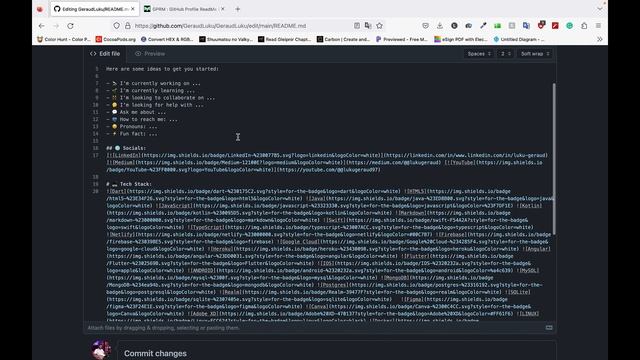Open the indent size 2 dropdown

pyautogui.click(x=505, y=54)
